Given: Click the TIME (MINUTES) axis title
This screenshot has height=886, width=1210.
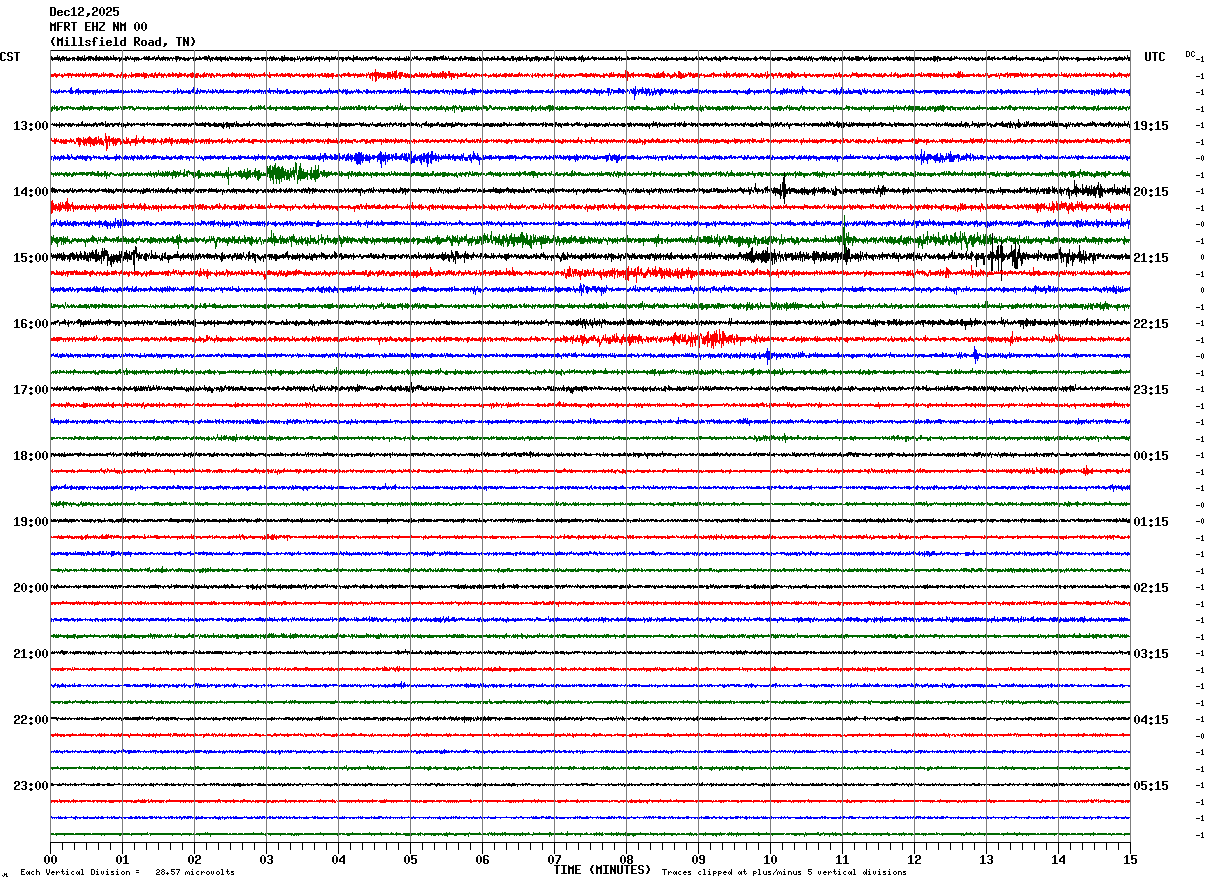Looking at the screenshot, I should [602, 870].
